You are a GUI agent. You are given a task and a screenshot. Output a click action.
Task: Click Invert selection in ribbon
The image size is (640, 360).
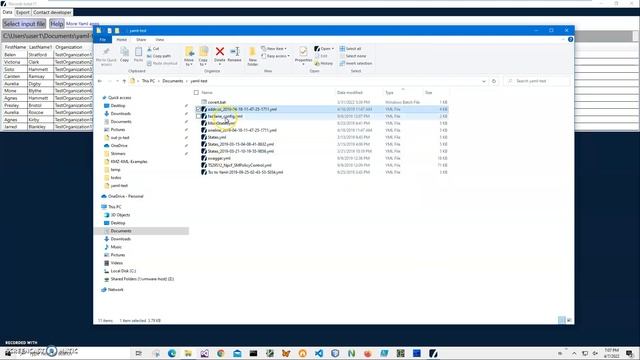356,63
